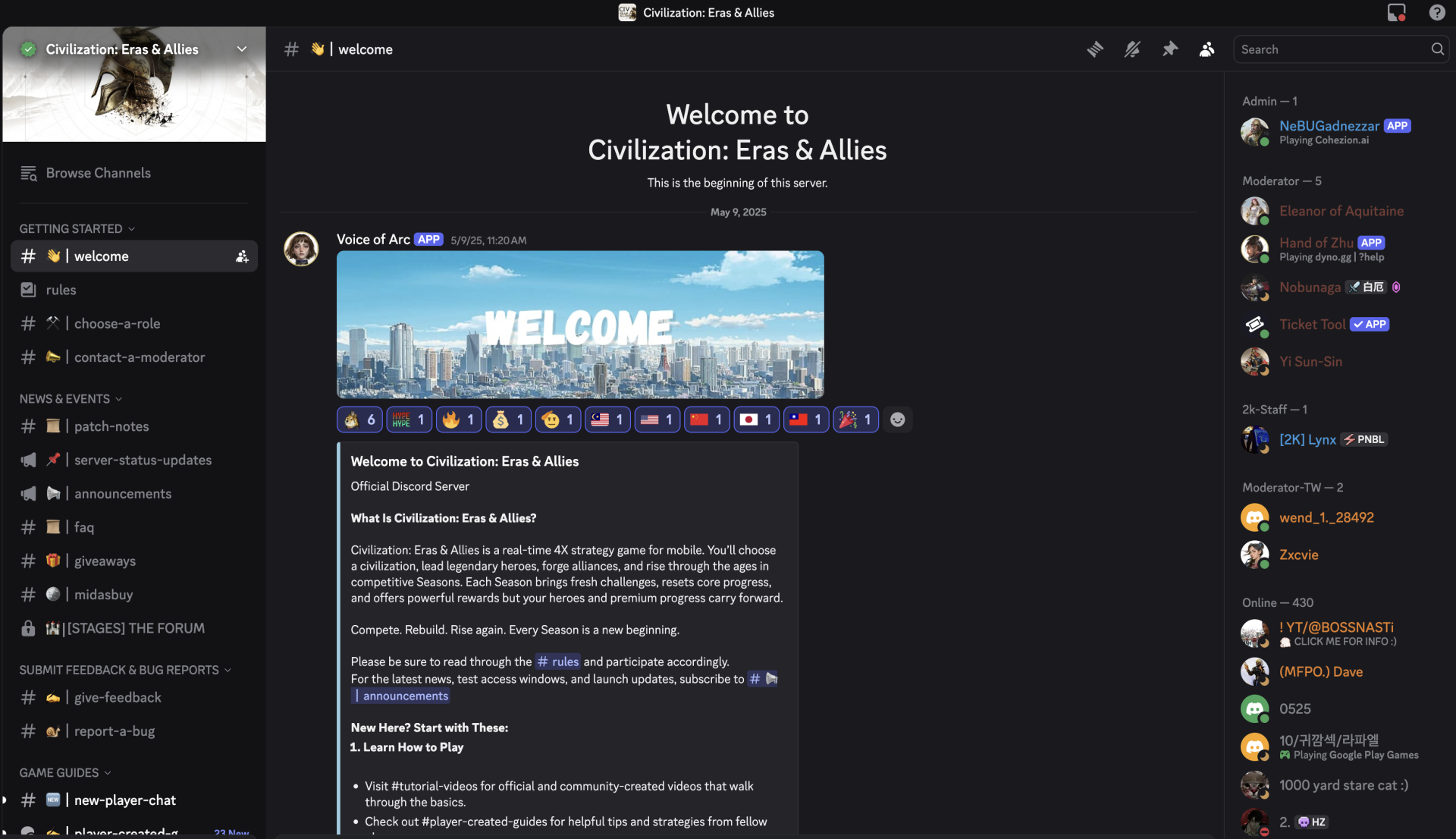The width and height of the screenshot is (1456, 839).
Task: Open the server-status-updates channel
Action: (x=134, y=460)
